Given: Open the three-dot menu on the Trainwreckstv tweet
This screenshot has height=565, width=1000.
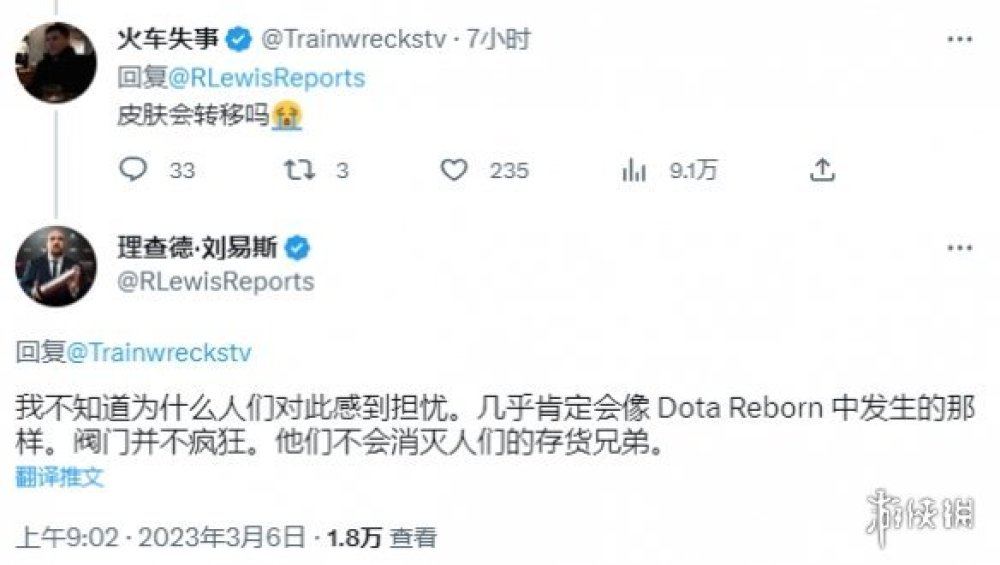Looking at the screenshot, I should click(960, 40).
